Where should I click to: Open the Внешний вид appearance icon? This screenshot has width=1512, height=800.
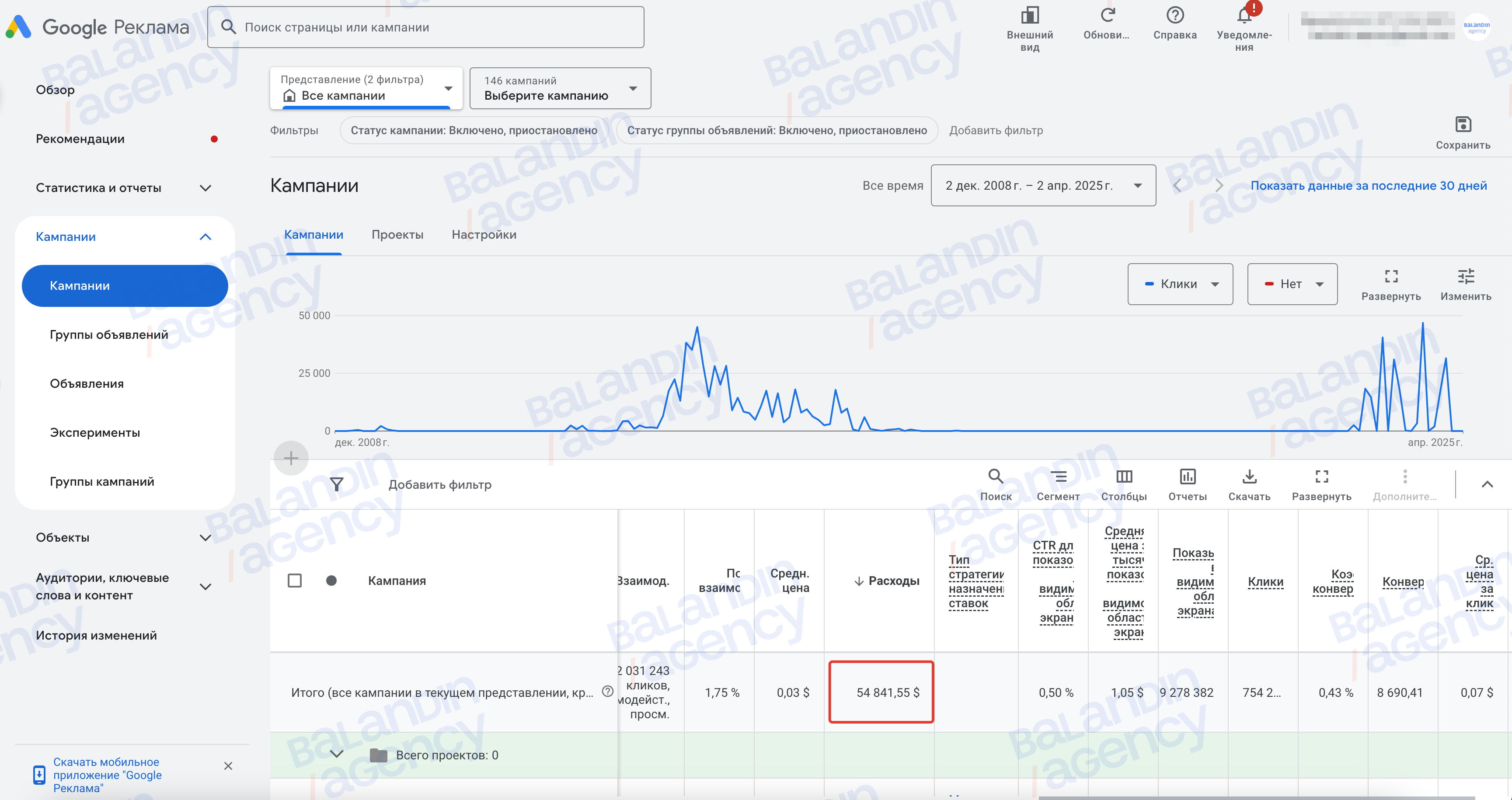(x=1030, y=15)
